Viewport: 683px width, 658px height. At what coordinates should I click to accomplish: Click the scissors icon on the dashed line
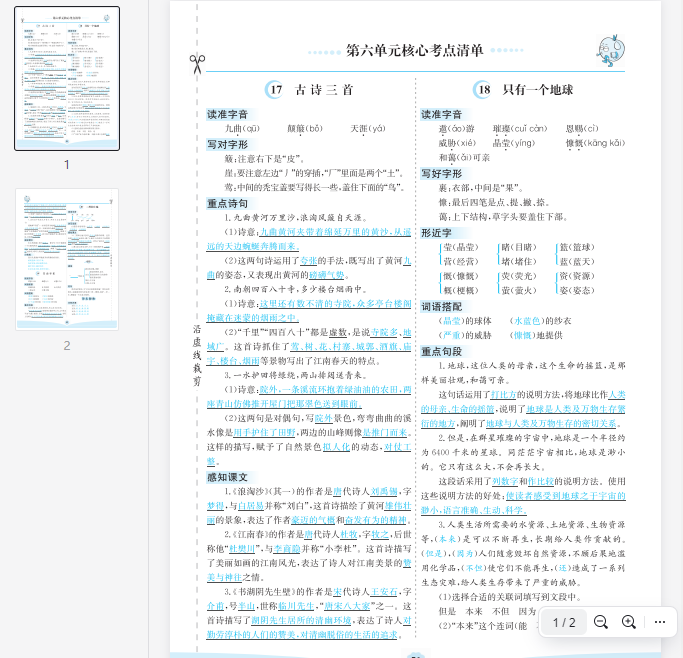pos(197,63)
